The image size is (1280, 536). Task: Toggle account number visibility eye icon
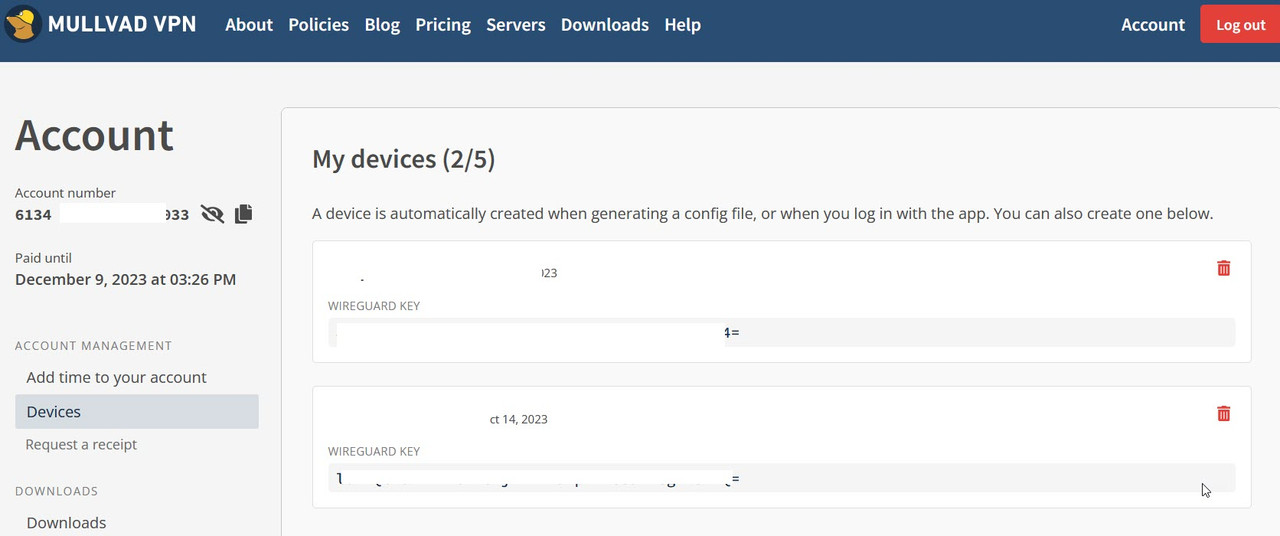tap(212, 214)
